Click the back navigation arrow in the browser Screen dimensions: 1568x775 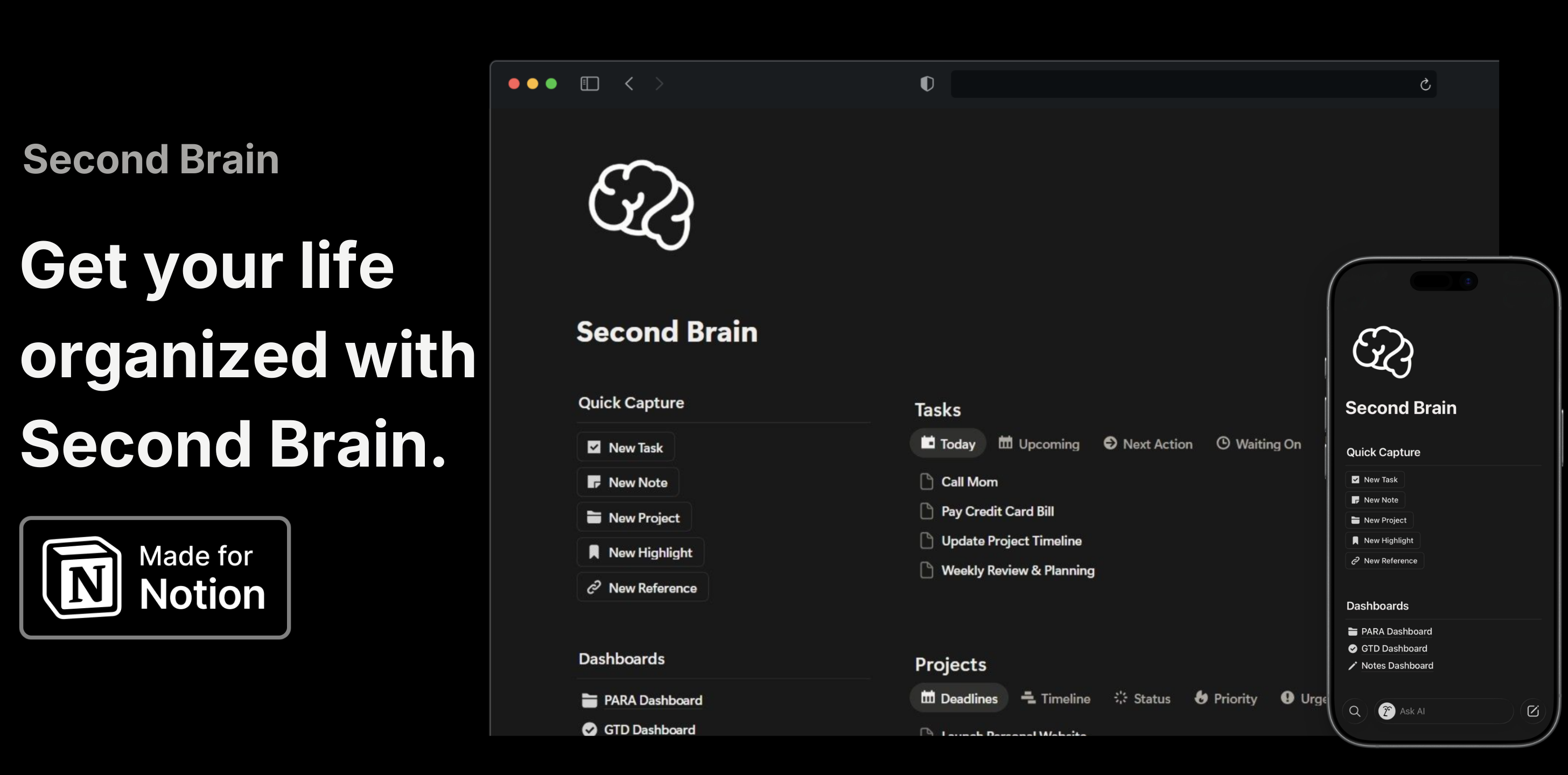(629, 84)
